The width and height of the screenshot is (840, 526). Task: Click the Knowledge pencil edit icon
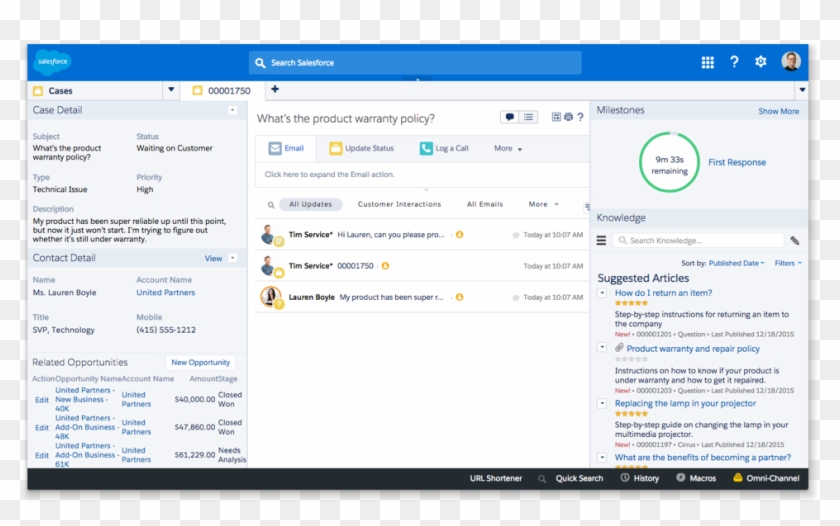(795, 241)
